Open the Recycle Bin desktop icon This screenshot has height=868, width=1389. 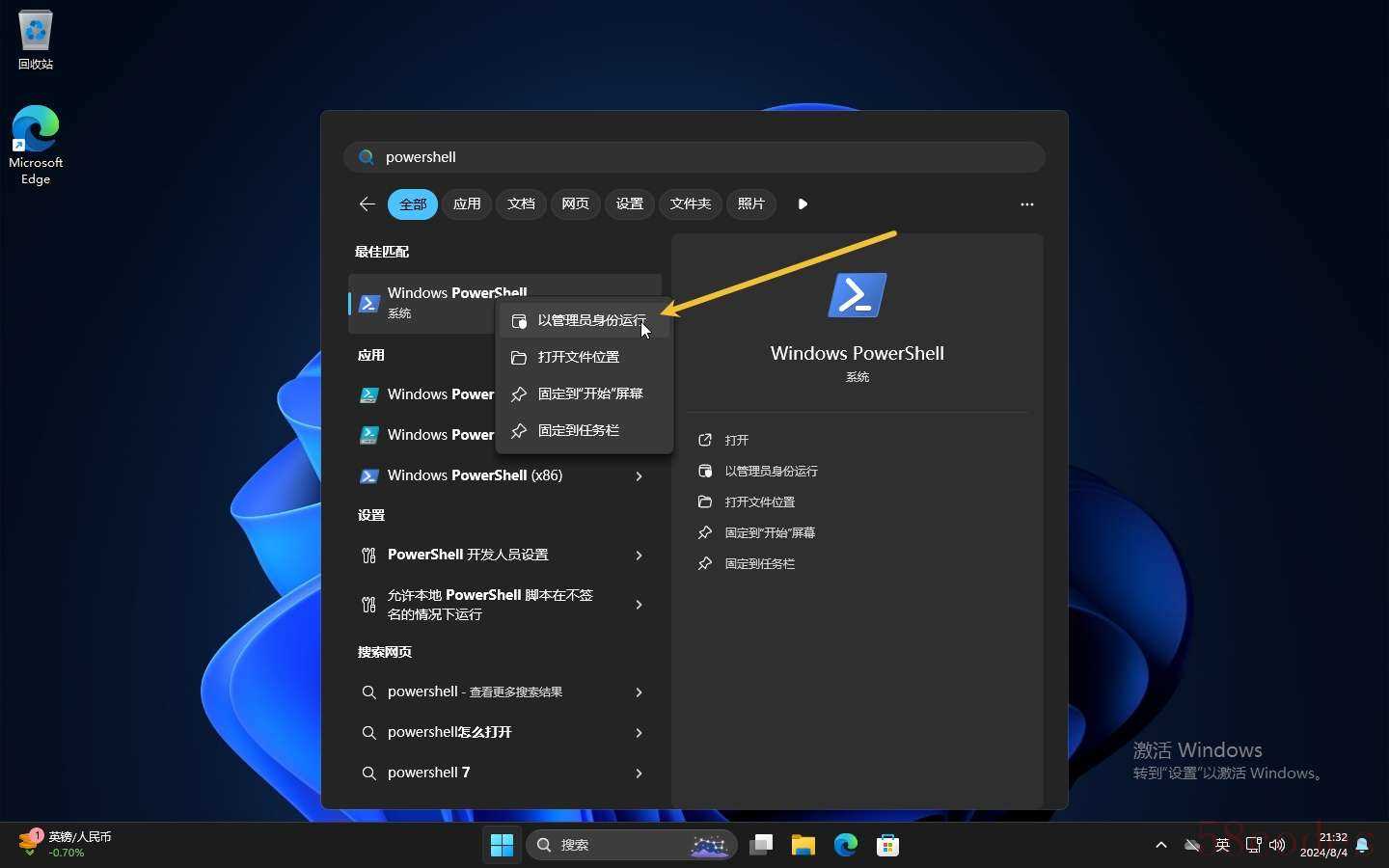36,41
